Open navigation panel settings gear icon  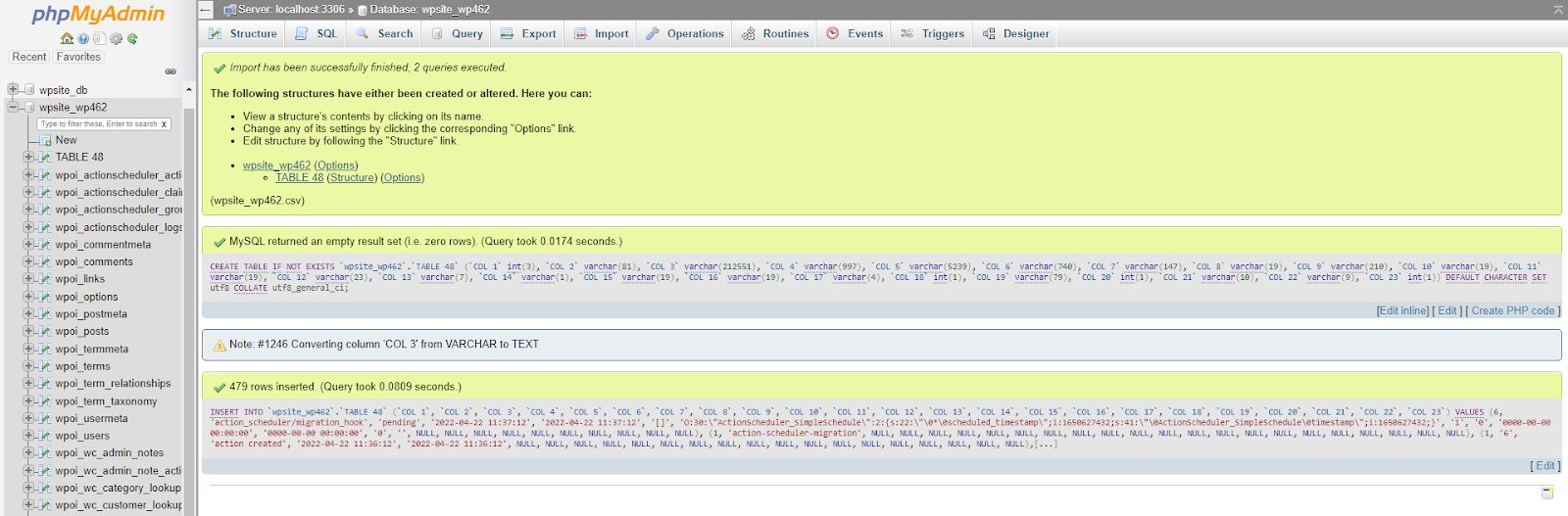click(116, 39)
